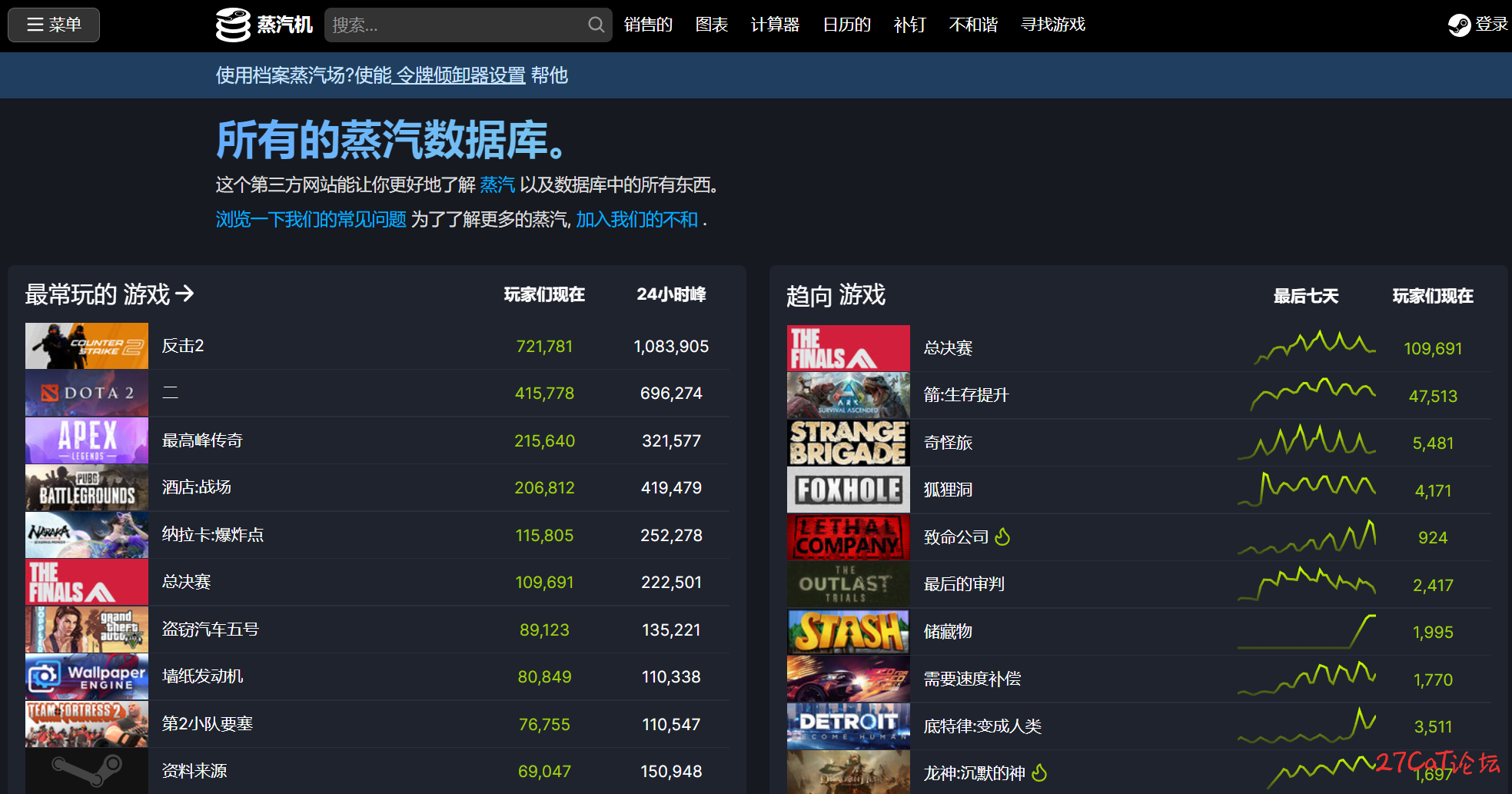Click the 696,274 24-hour peak value

tap(671, 394)
